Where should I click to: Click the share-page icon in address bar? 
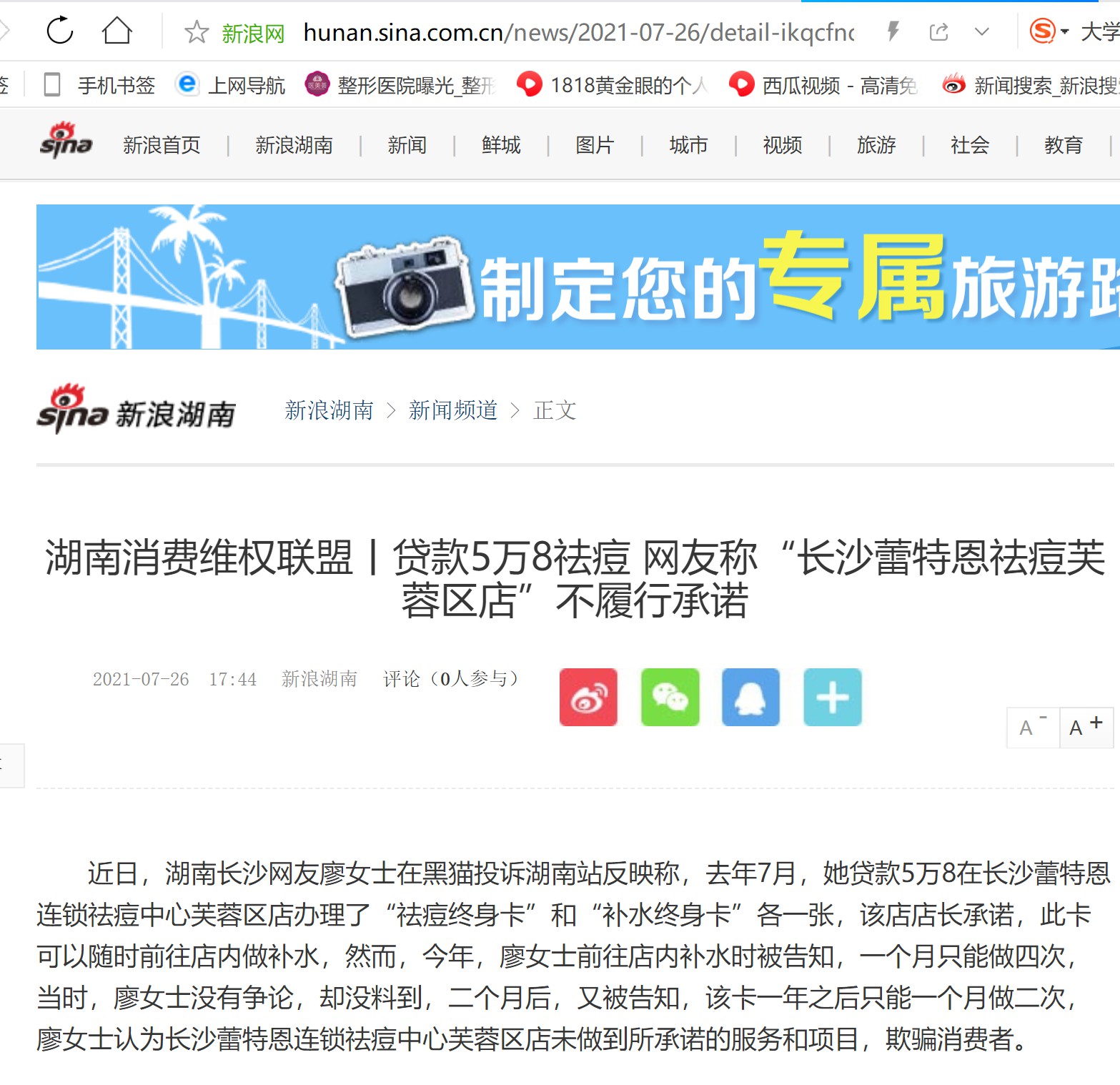click(x=938, y=31)
